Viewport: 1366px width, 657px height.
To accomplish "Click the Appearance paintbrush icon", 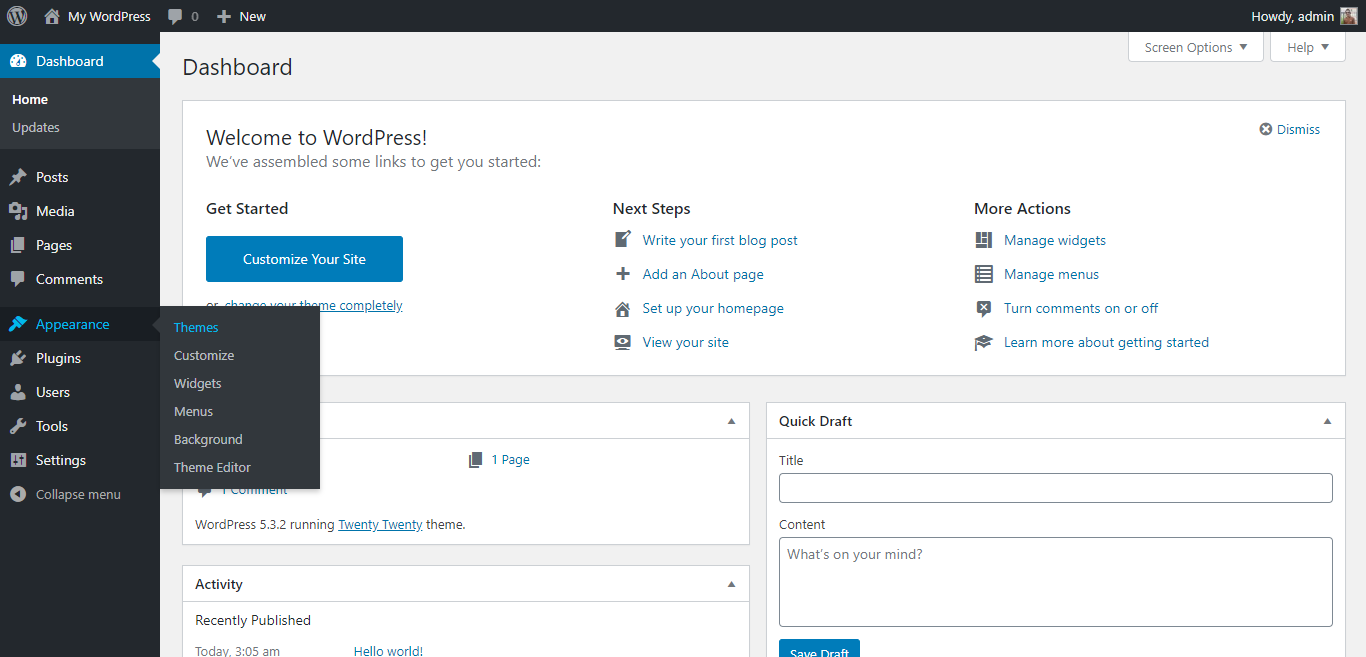I will 18,324.
